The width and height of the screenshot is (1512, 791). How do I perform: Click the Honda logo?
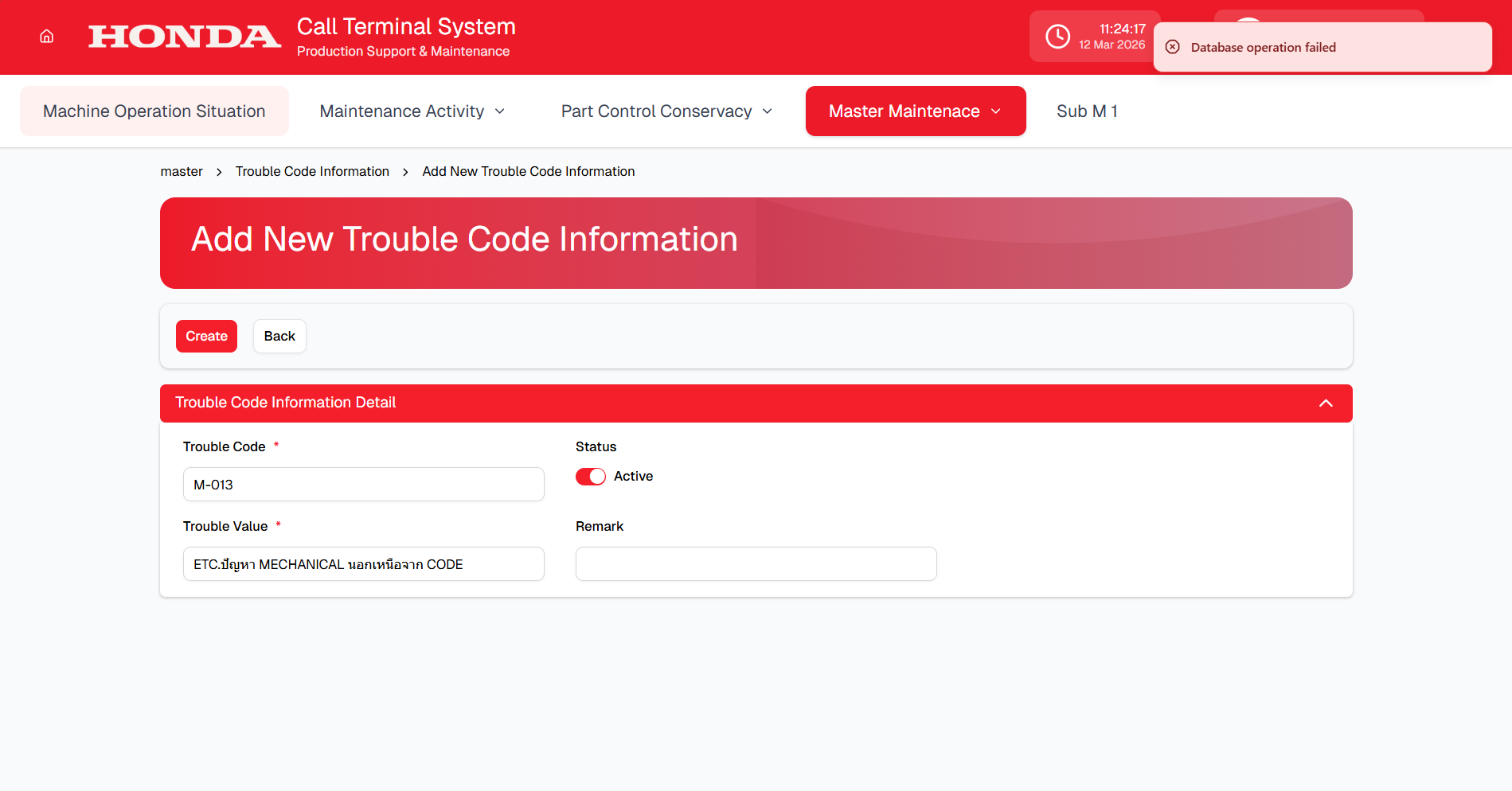[184, 37]
